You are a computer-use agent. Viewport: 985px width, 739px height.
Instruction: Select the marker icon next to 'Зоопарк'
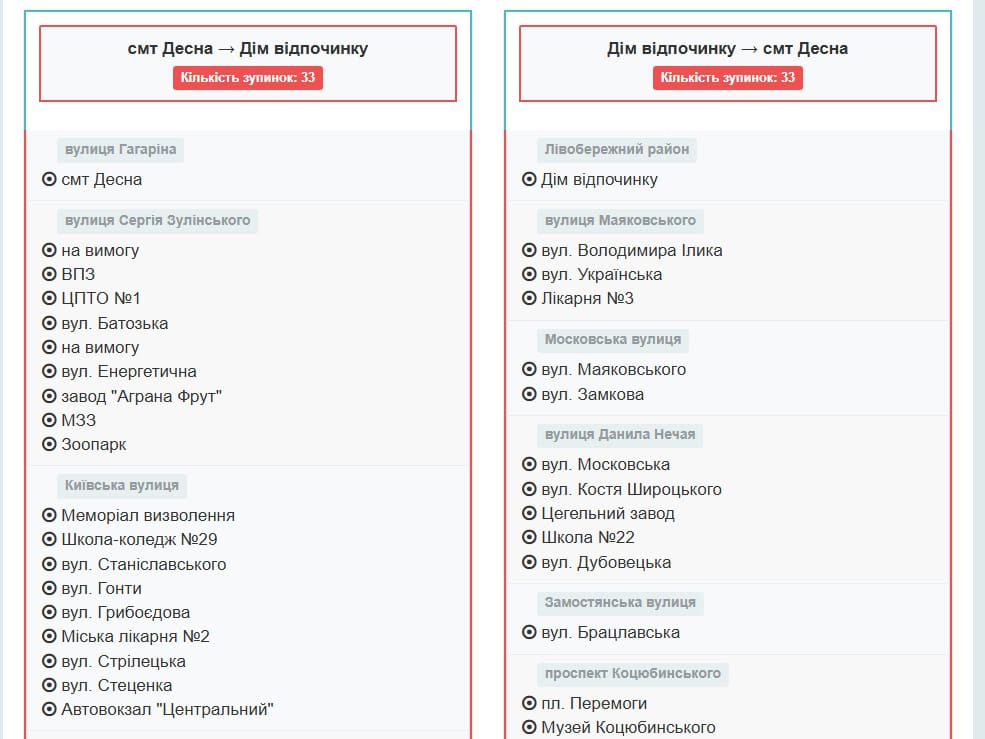click(x=48, y=444)
